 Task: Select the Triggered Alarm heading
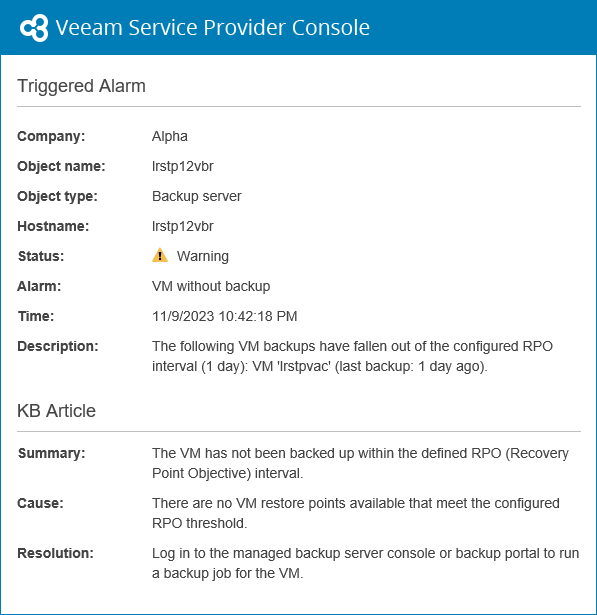82,86
